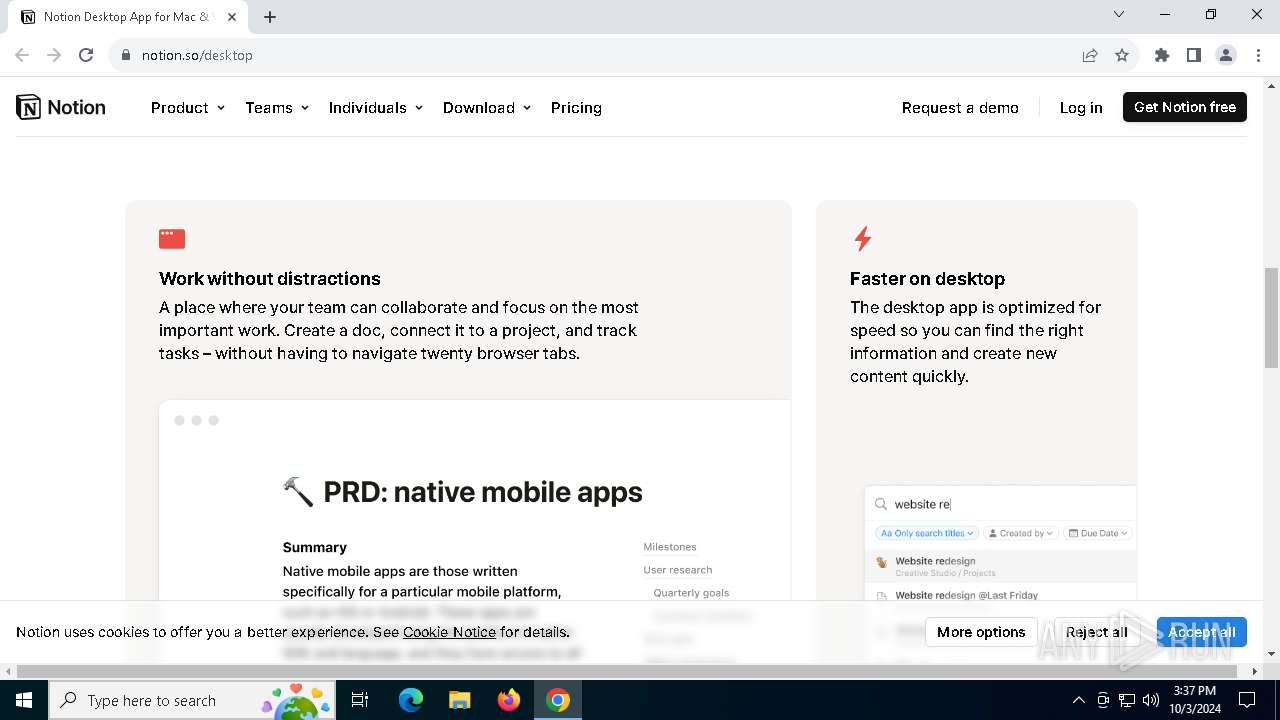Screen dimensions: 1280x720
Task: Select Website redesign @Last Friday result
Action: pos(1000,595)
